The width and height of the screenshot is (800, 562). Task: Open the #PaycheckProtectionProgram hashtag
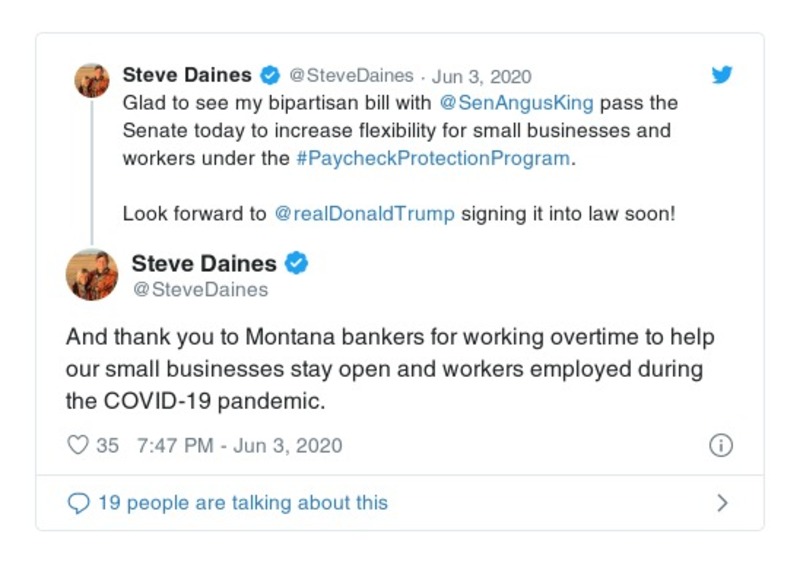point(432,159)
